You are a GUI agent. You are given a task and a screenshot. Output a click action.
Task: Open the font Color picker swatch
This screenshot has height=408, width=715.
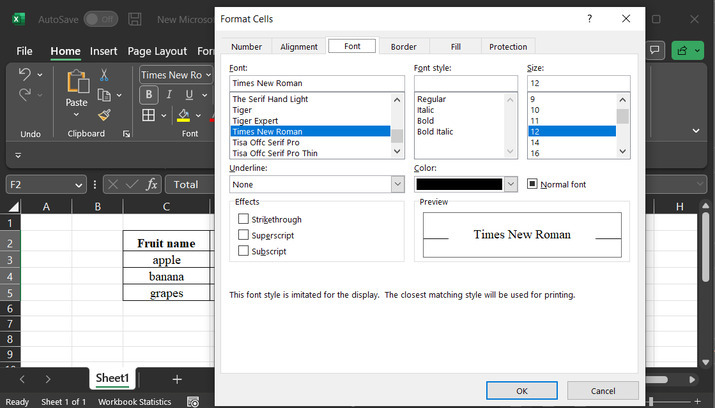(466, 184)
